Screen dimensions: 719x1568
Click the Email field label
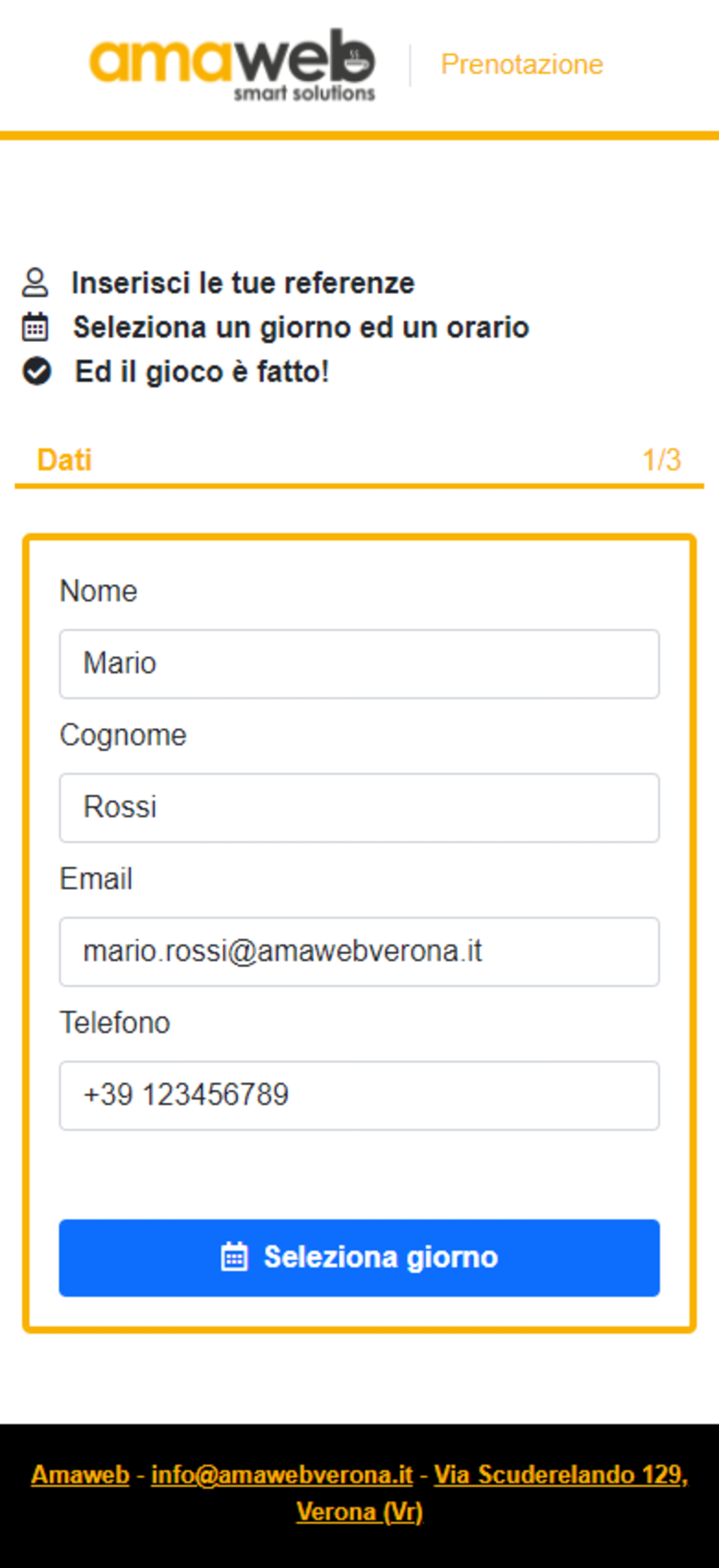[x=96, y=879]
